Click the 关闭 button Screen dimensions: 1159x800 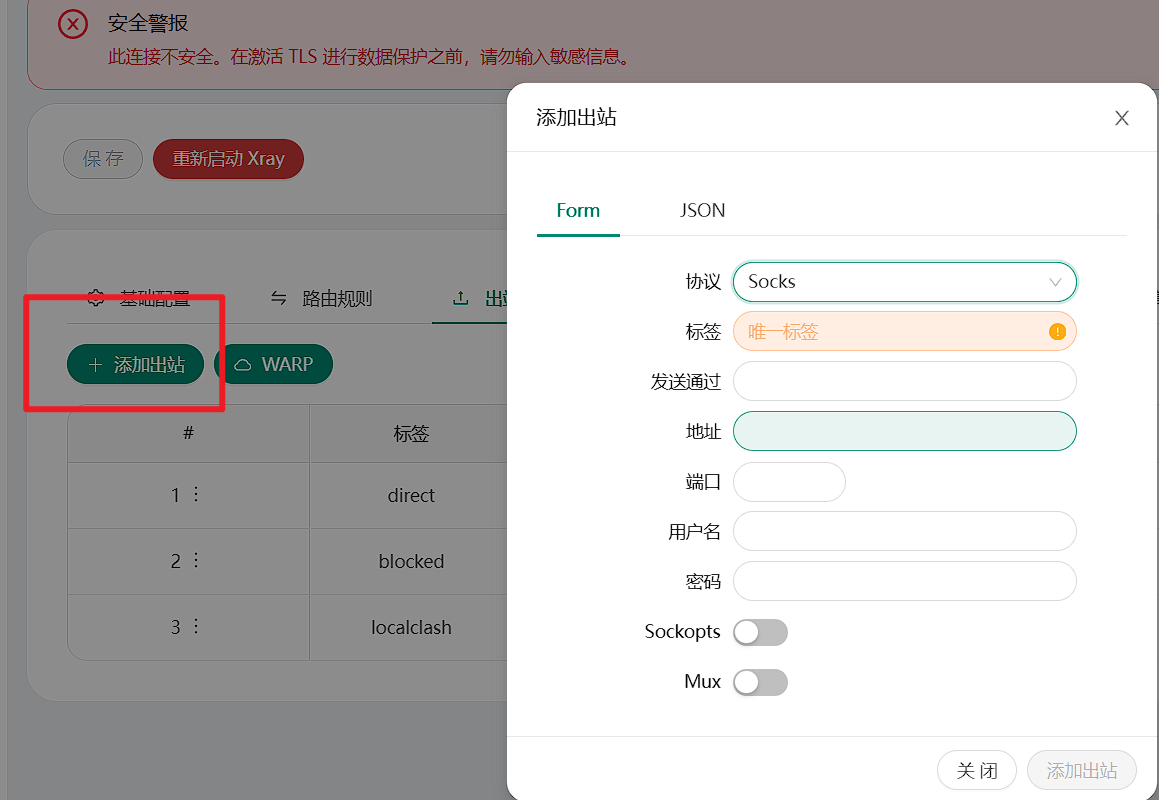pyautogui.click(x=976, y=770)
